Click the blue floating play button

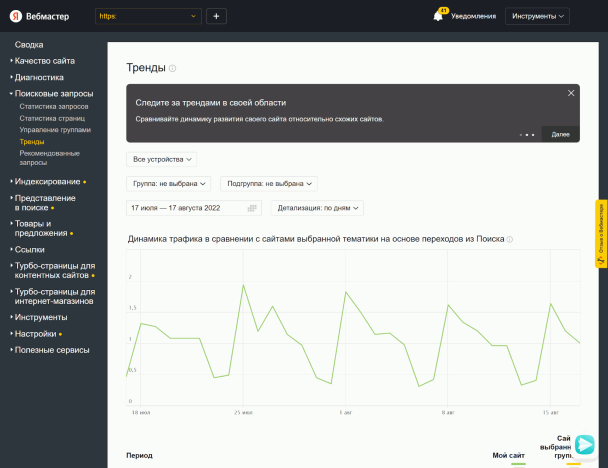coord(585,445)
